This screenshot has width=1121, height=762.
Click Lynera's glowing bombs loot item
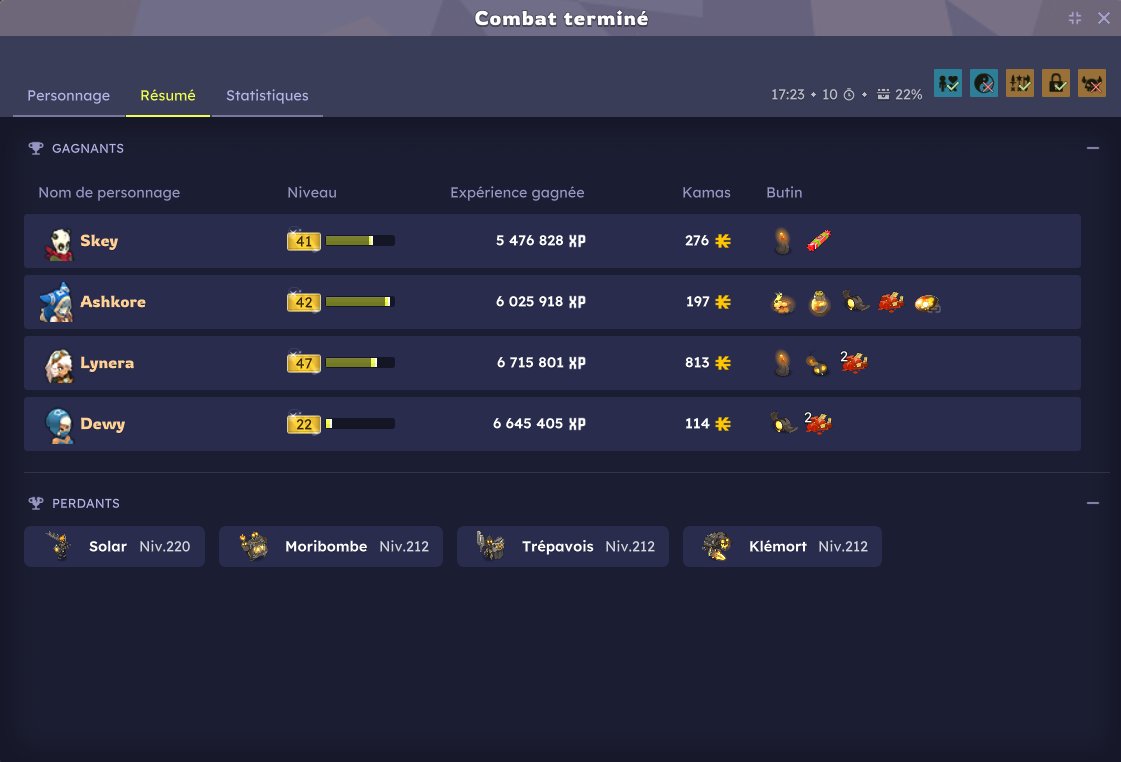(x=817, y=365)
